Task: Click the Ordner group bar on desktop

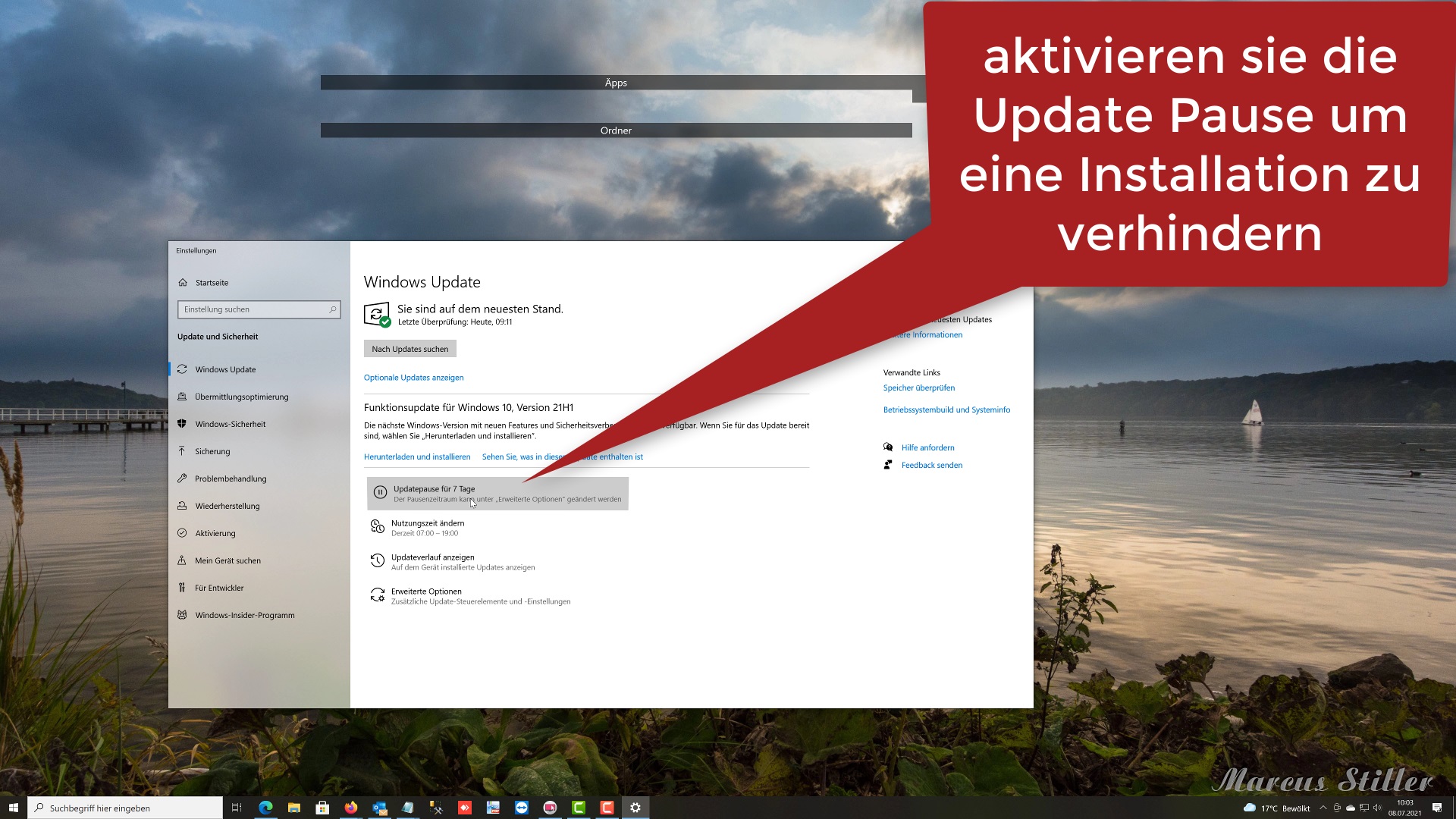Action: pyautogui.click(x=616, y=130)
